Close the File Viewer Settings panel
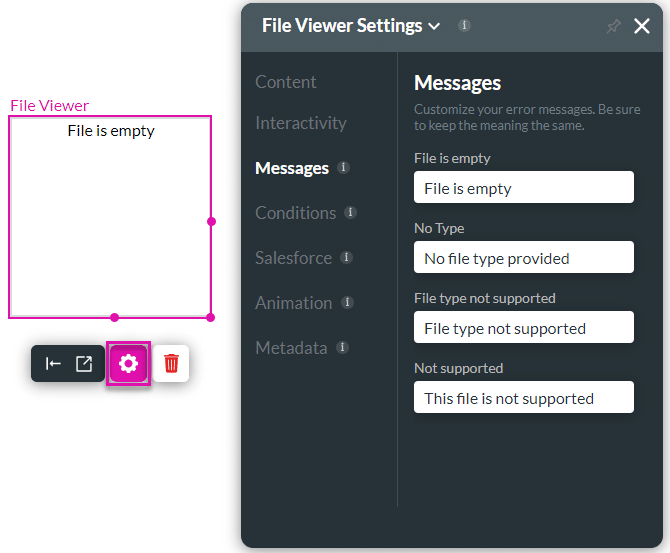Viewport: 670px width, 553px height. tap(642, 27)
